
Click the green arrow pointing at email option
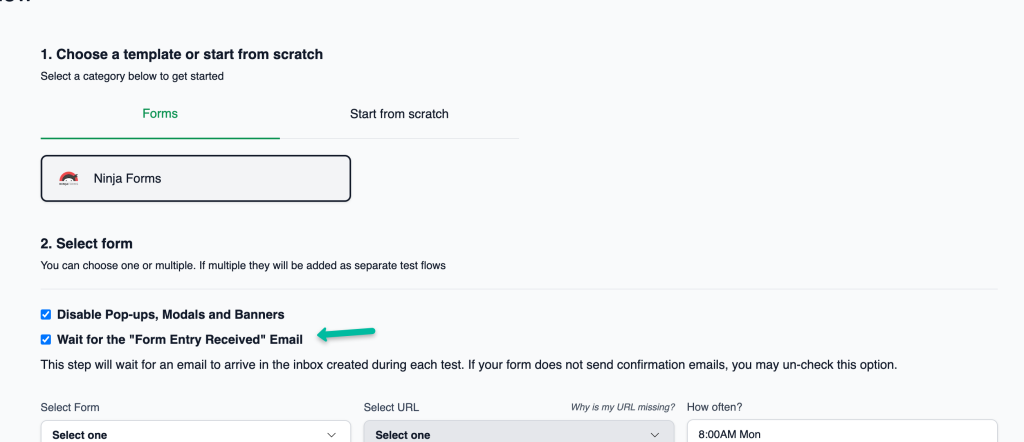[x=347, y=334]
